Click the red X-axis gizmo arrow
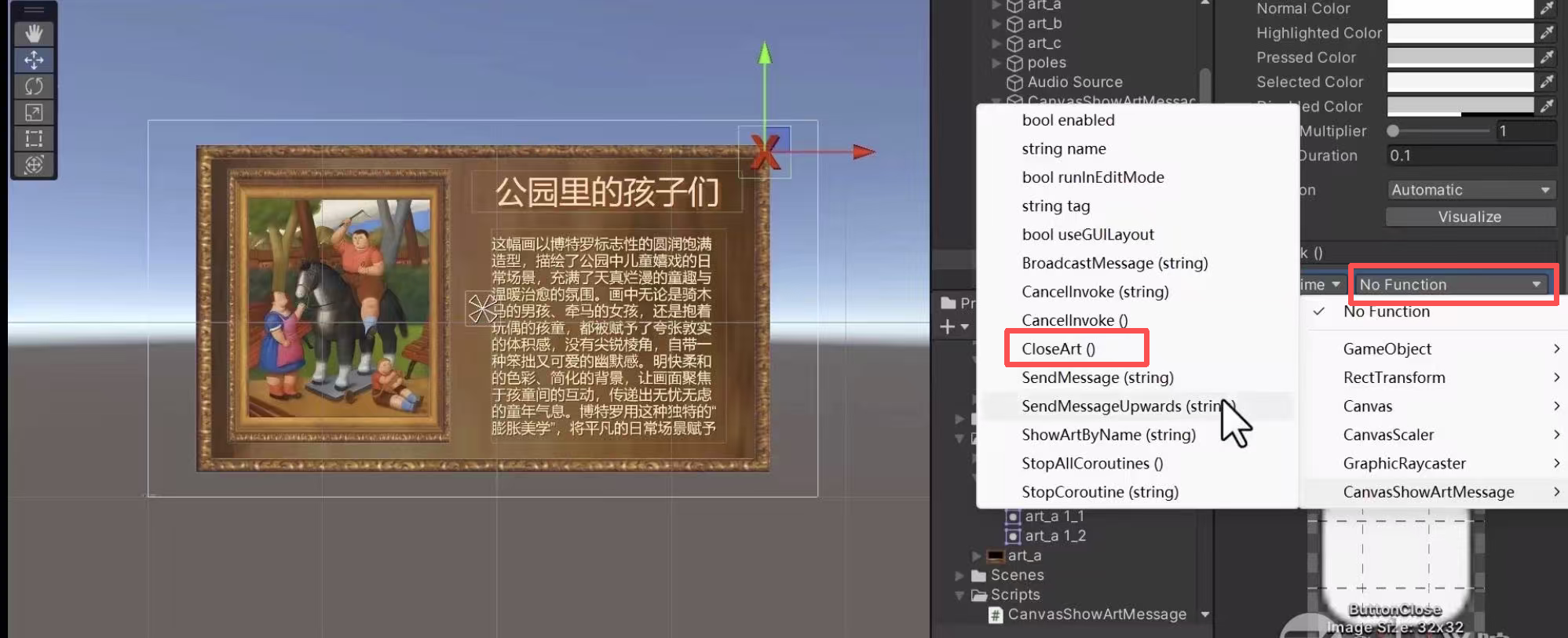This screenshot has height=638, width=1568. 863,151
